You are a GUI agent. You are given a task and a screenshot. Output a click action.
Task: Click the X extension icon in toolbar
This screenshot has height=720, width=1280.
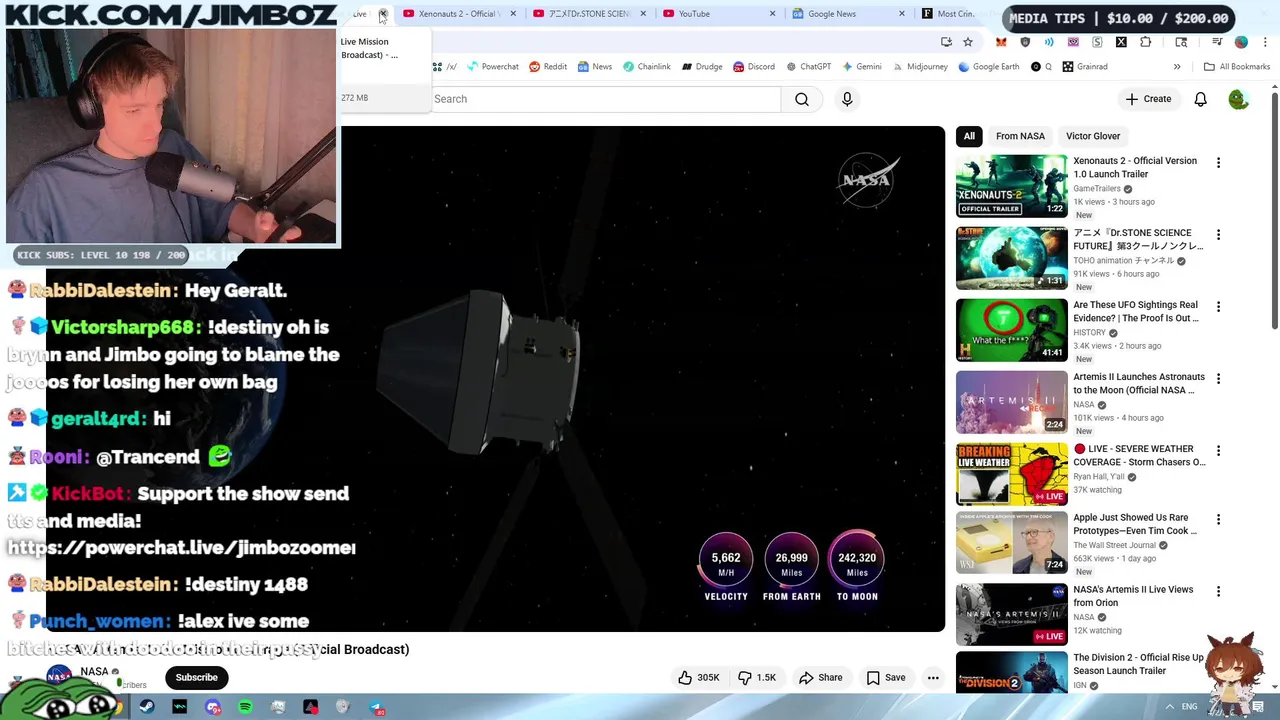[x=1121, y=42]
